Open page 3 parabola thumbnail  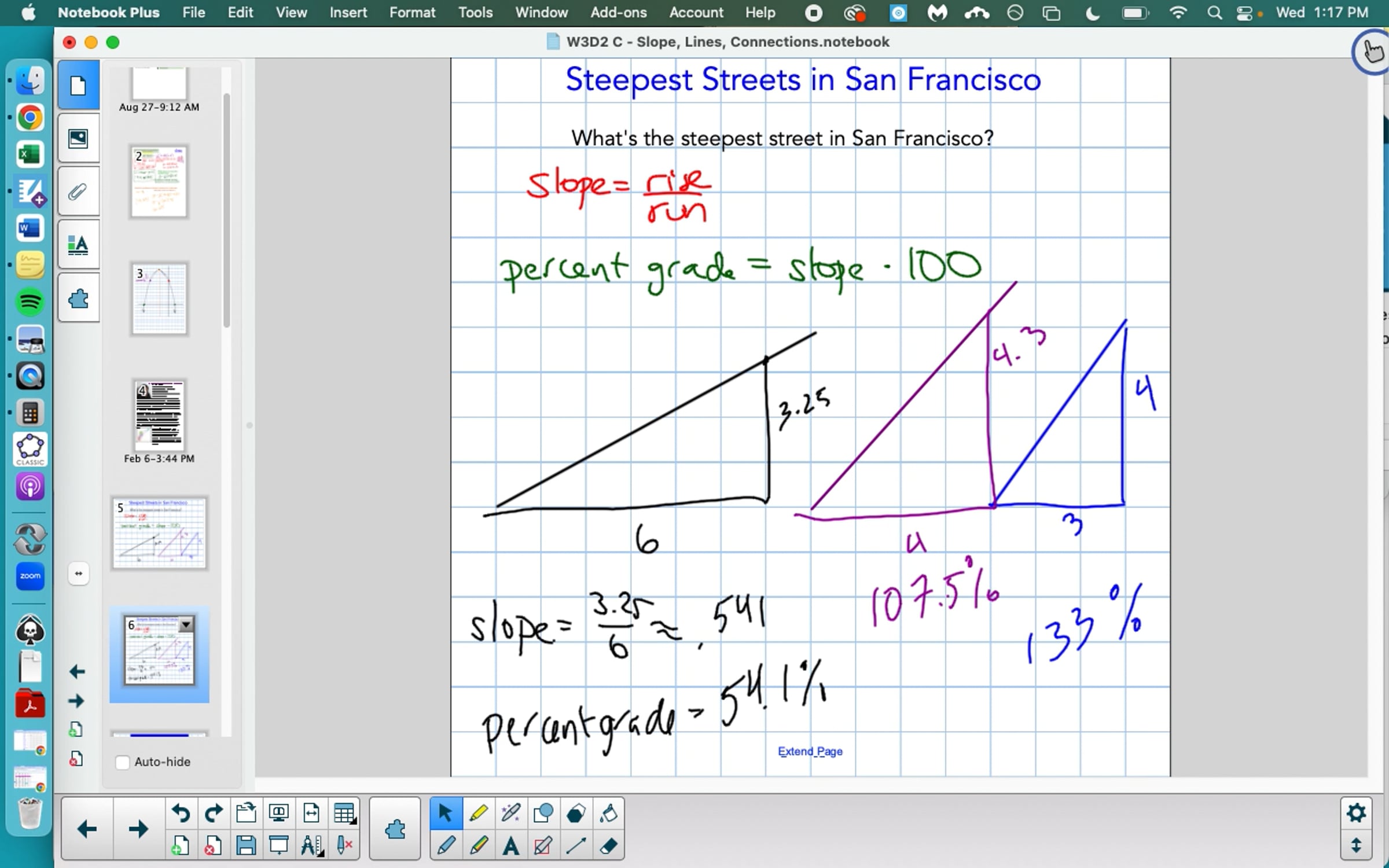[x=159, y=299]
